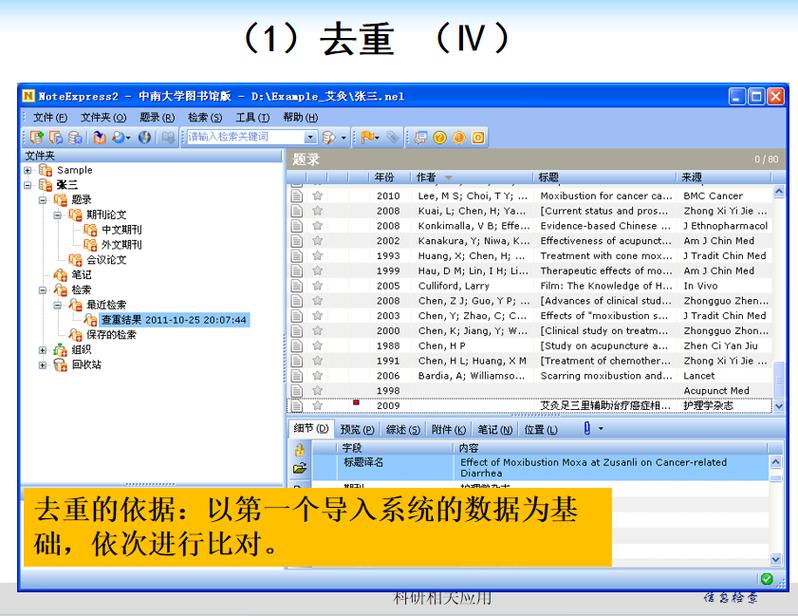Toggle star on Konkimalla 2008 row
Image resolution: width=798 pixels, height=616 pixels.
tap(318, 226)
